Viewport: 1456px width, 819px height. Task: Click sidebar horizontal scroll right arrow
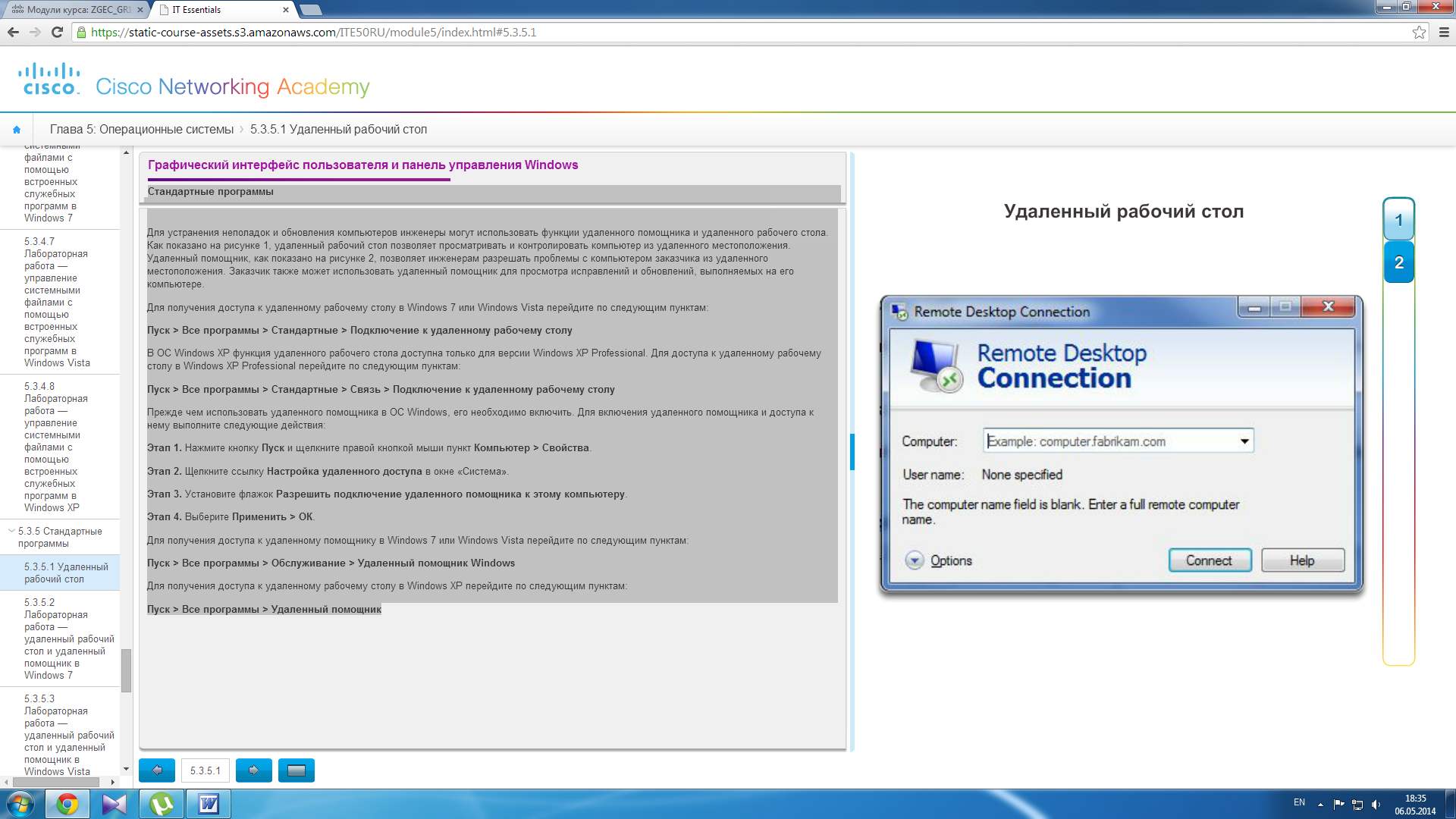pyautogui.click(x=113, y=782)
